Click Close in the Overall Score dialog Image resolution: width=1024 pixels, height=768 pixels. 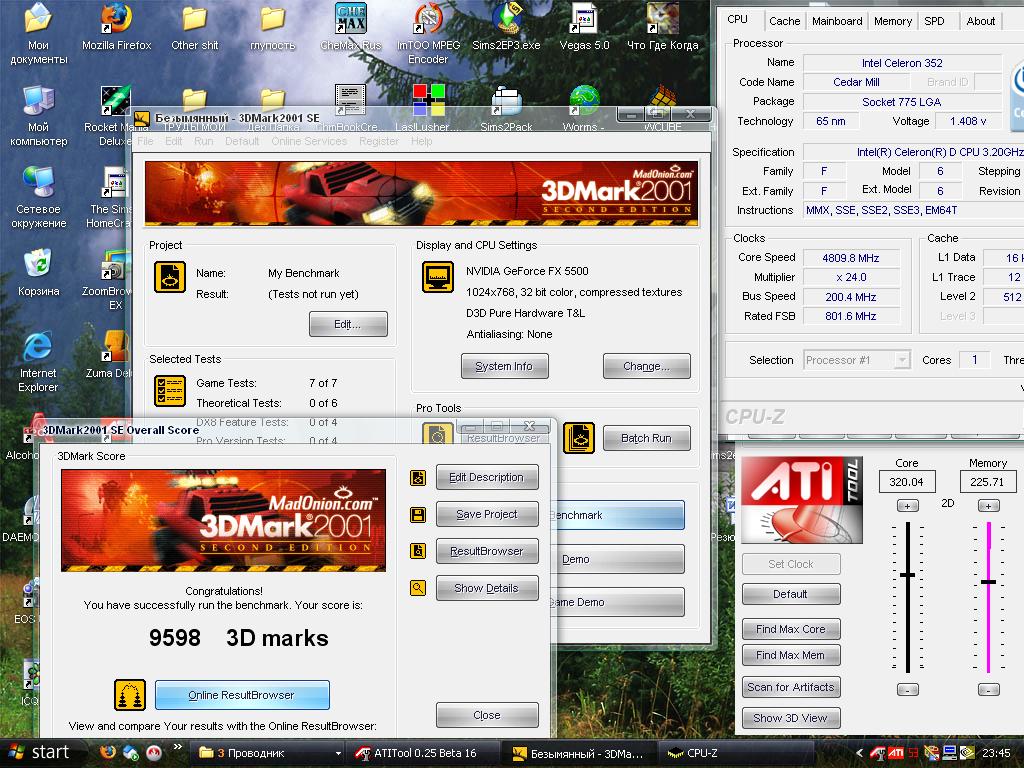(487, 715)
